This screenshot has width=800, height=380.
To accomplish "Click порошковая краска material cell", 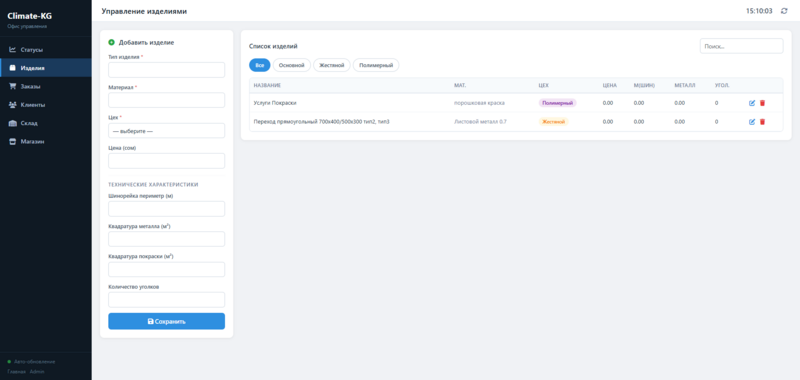I will click(479, 103).
